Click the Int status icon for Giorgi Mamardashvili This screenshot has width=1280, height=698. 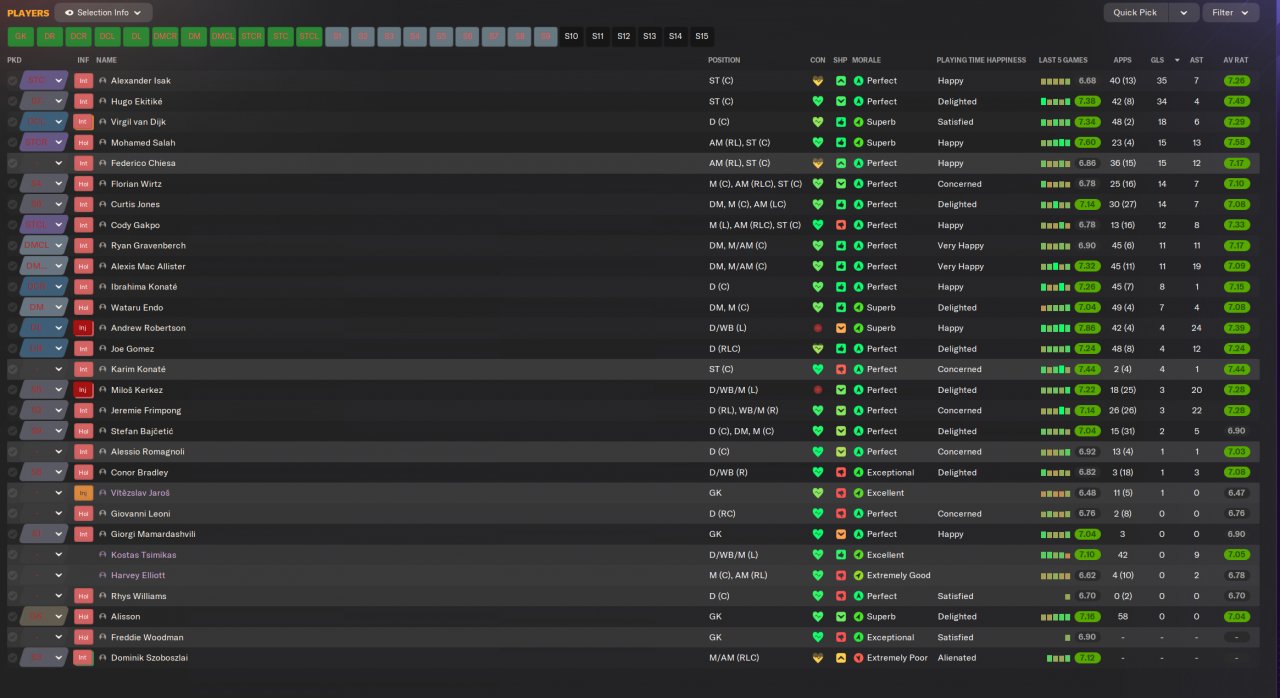[x=83, y=534]
